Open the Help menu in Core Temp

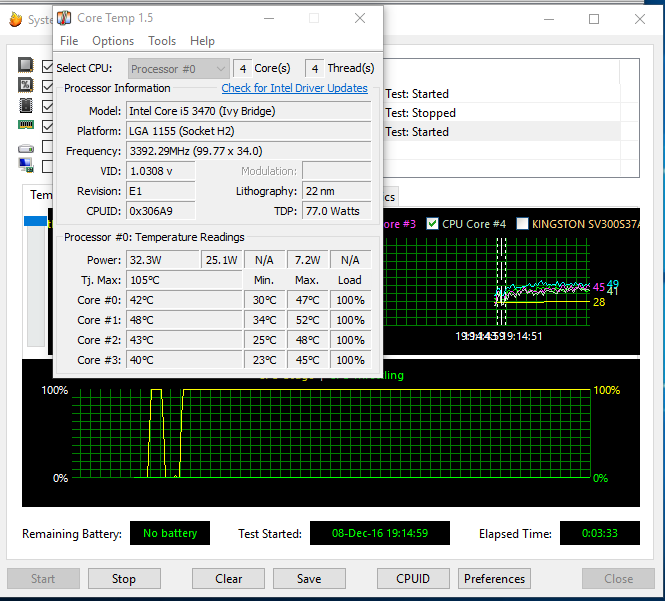(x=202, y=41)
